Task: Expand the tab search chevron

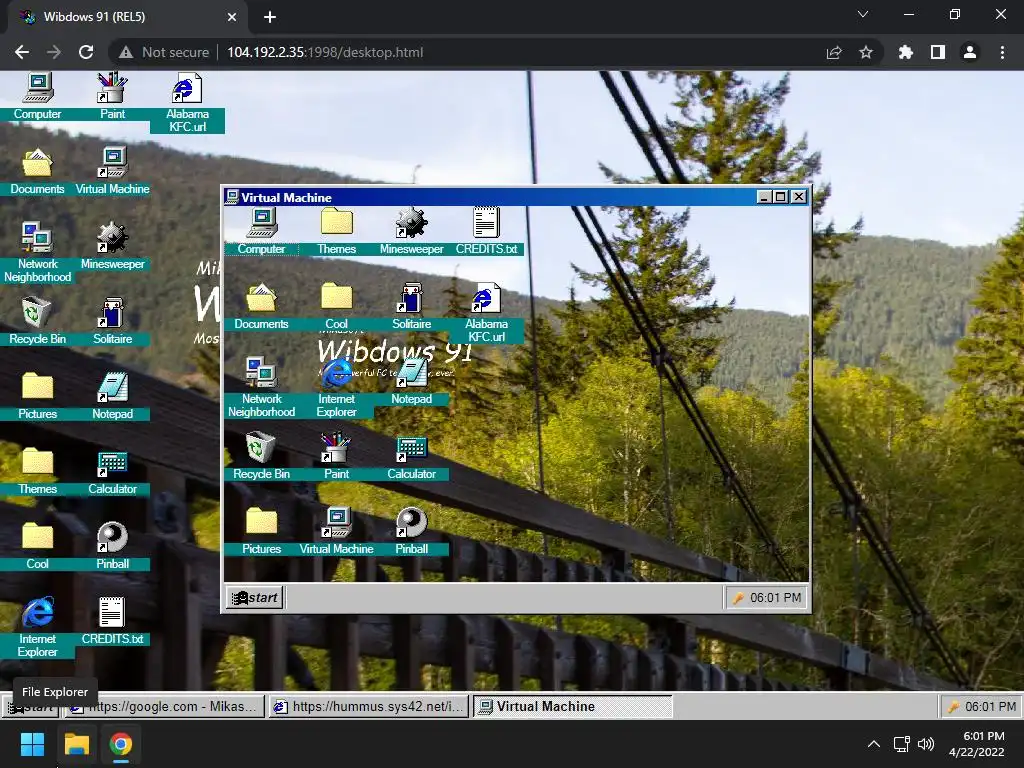Action: 863,14
